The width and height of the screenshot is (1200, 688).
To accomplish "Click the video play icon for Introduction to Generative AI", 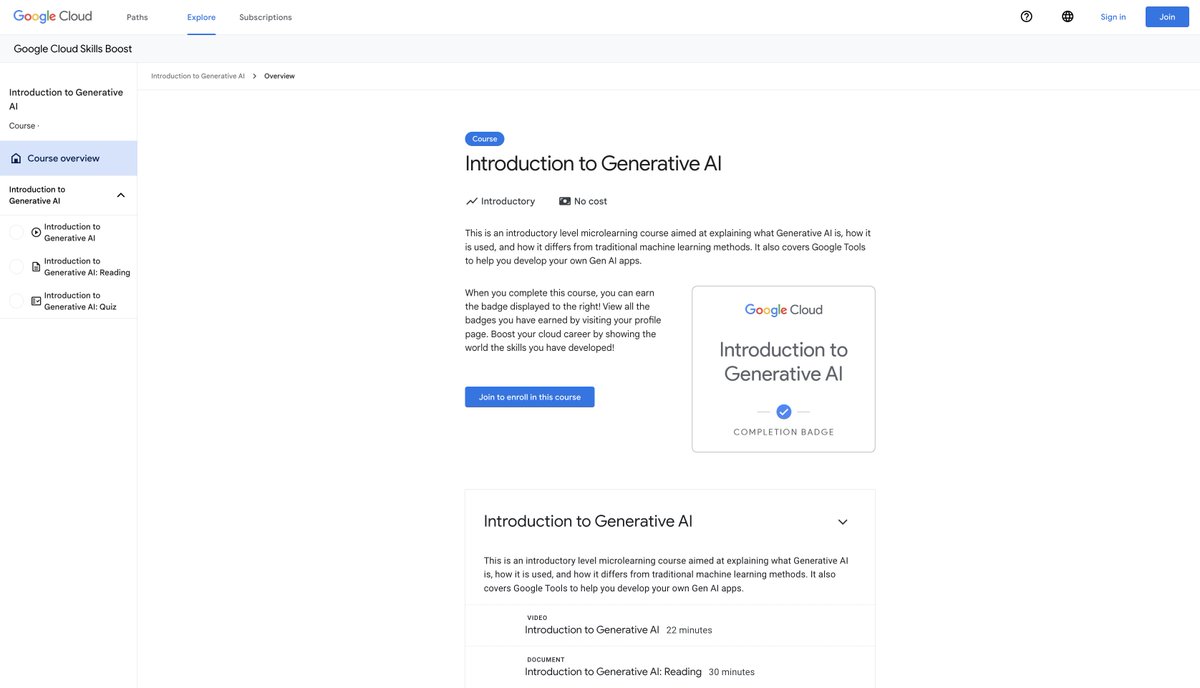I will point(36,232).
